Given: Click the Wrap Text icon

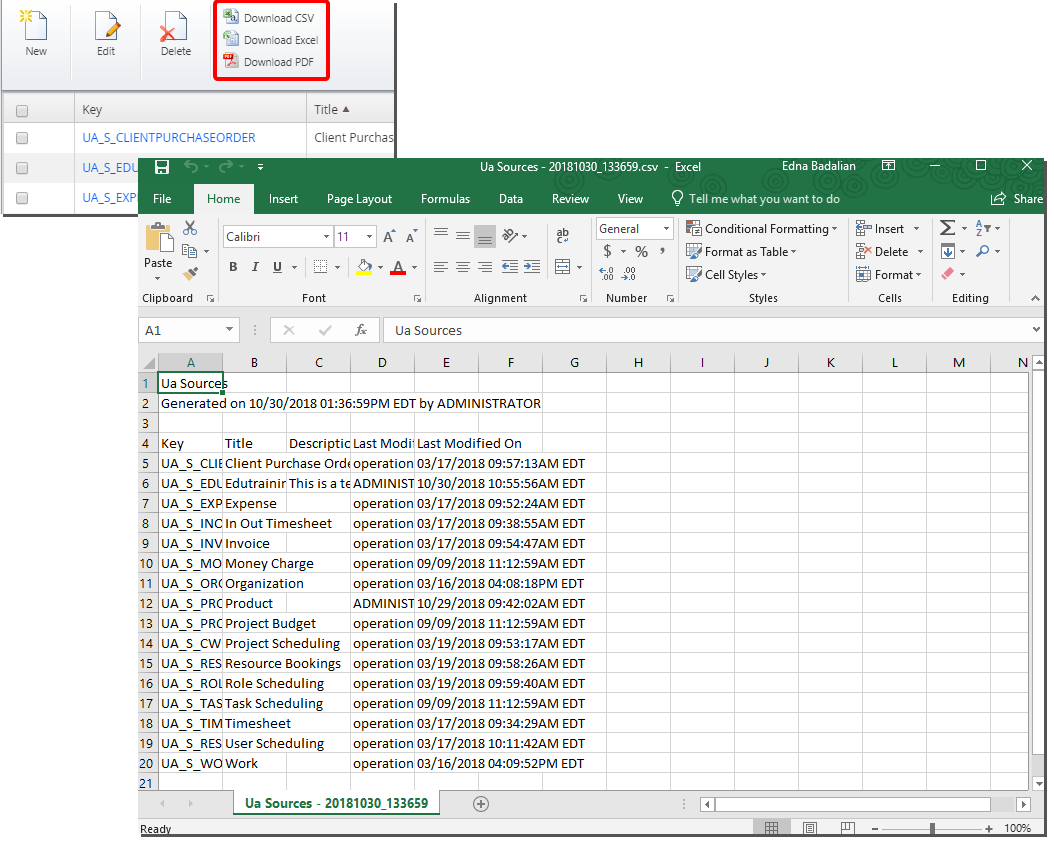Looking at the screenshot, I should 563,235.
